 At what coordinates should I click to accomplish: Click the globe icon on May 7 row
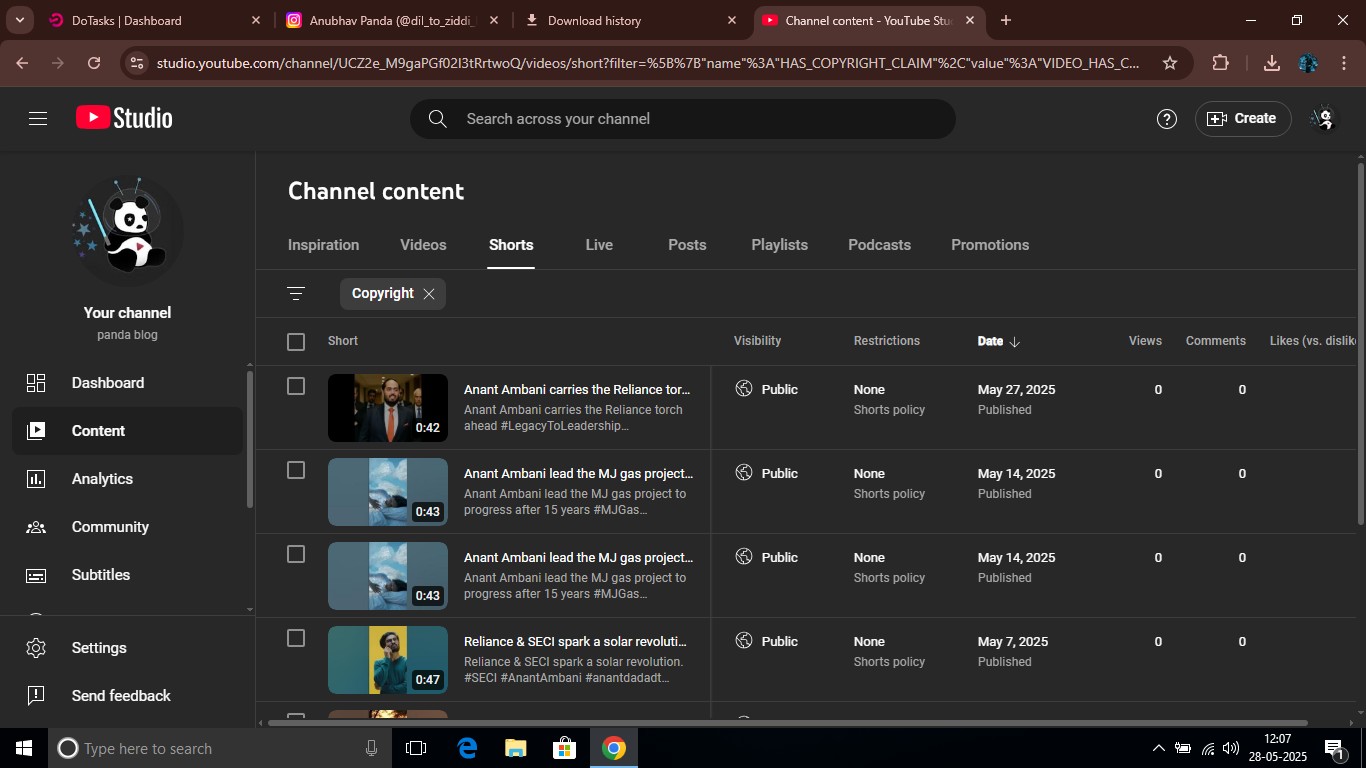pyautogui.click(x=743, y=641)
